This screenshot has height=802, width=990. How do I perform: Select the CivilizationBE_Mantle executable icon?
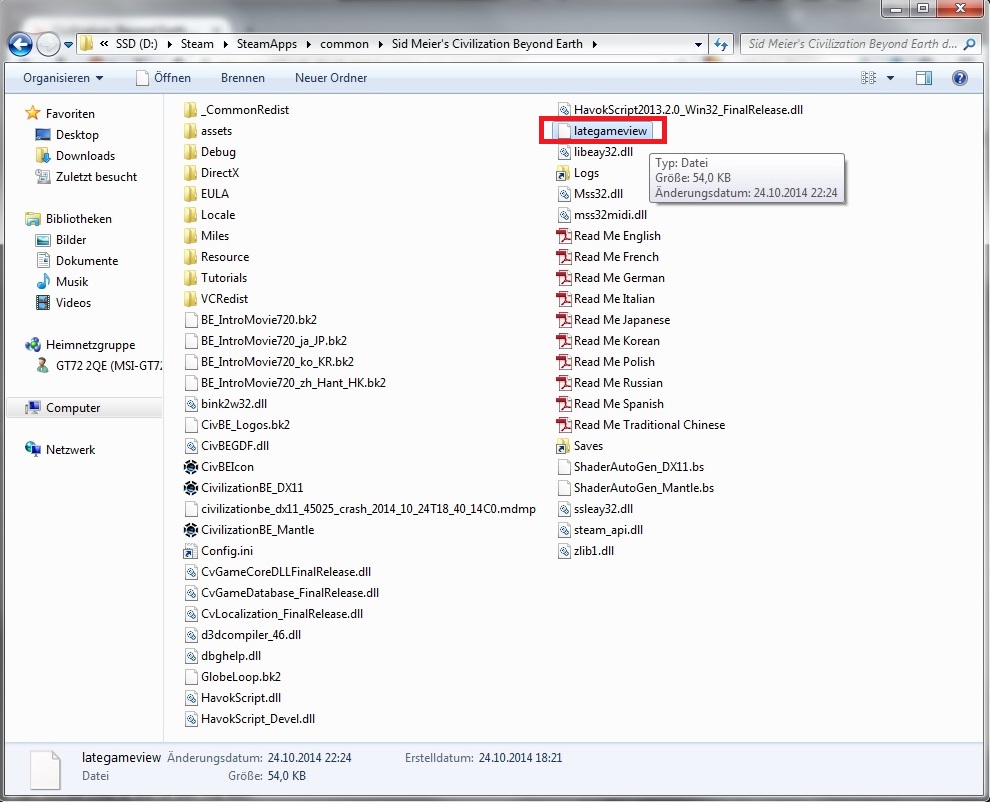click(x=191, y=530)
